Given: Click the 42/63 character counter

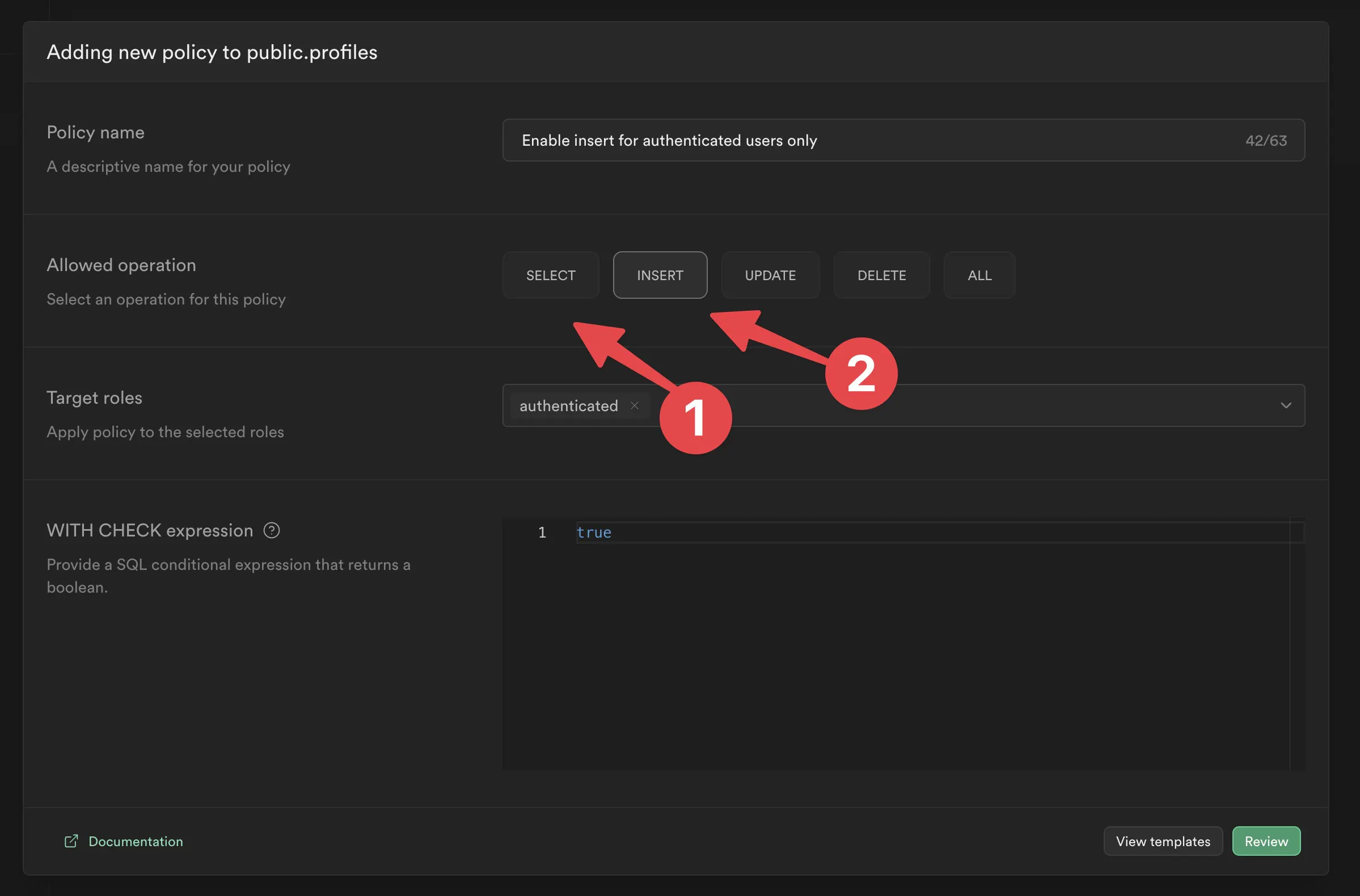Looking at the screenshot, I should coord(1266,141).
